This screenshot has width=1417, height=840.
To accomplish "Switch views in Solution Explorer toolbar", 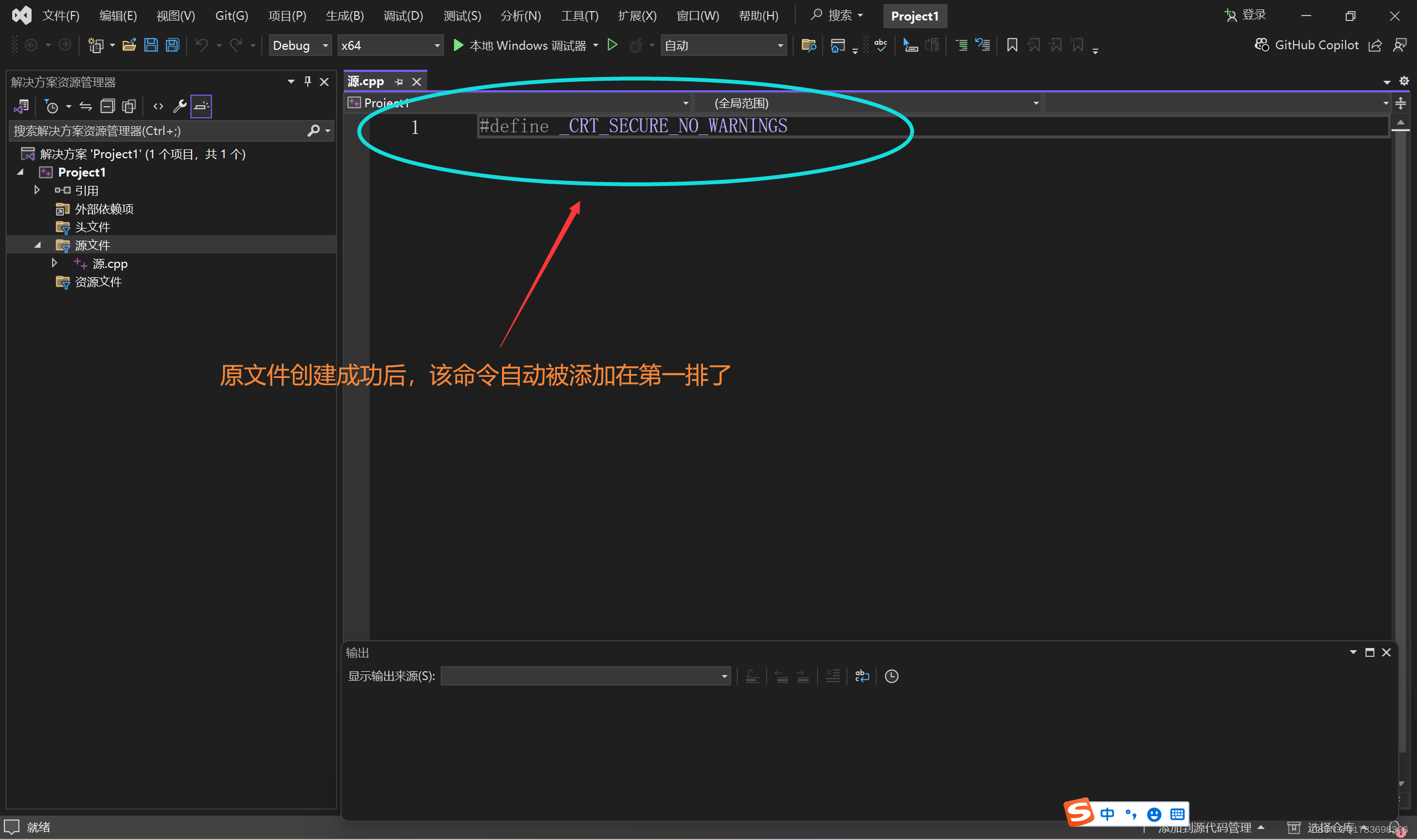I will click(22, 106).
